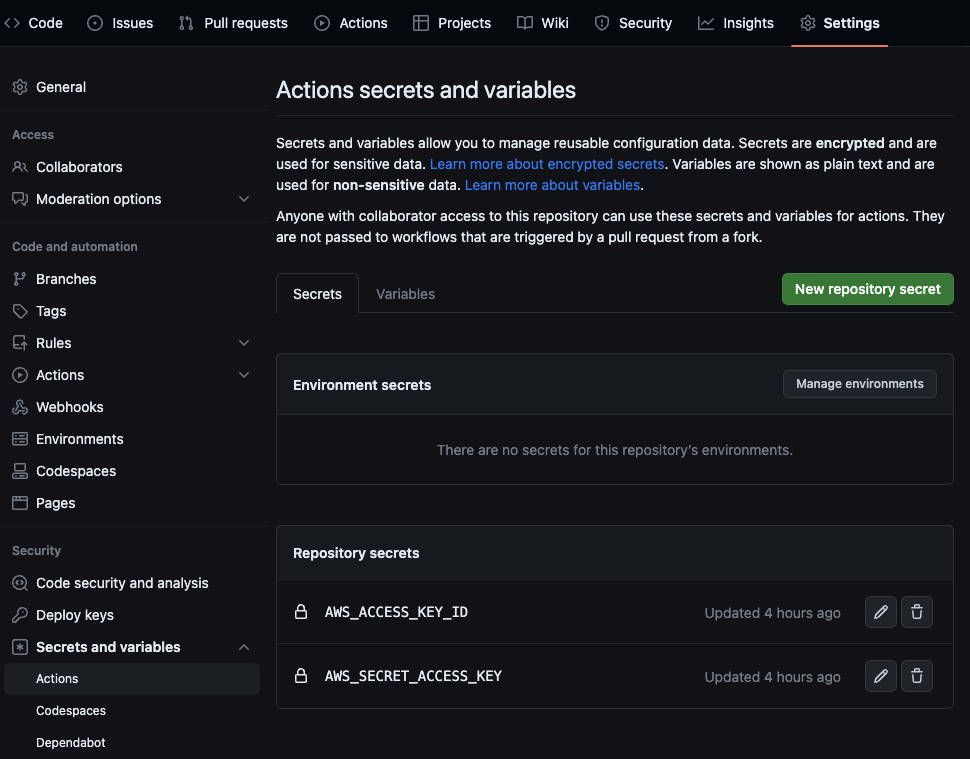
Task: Open the Issues section
Action: click(x=120, y=22)
